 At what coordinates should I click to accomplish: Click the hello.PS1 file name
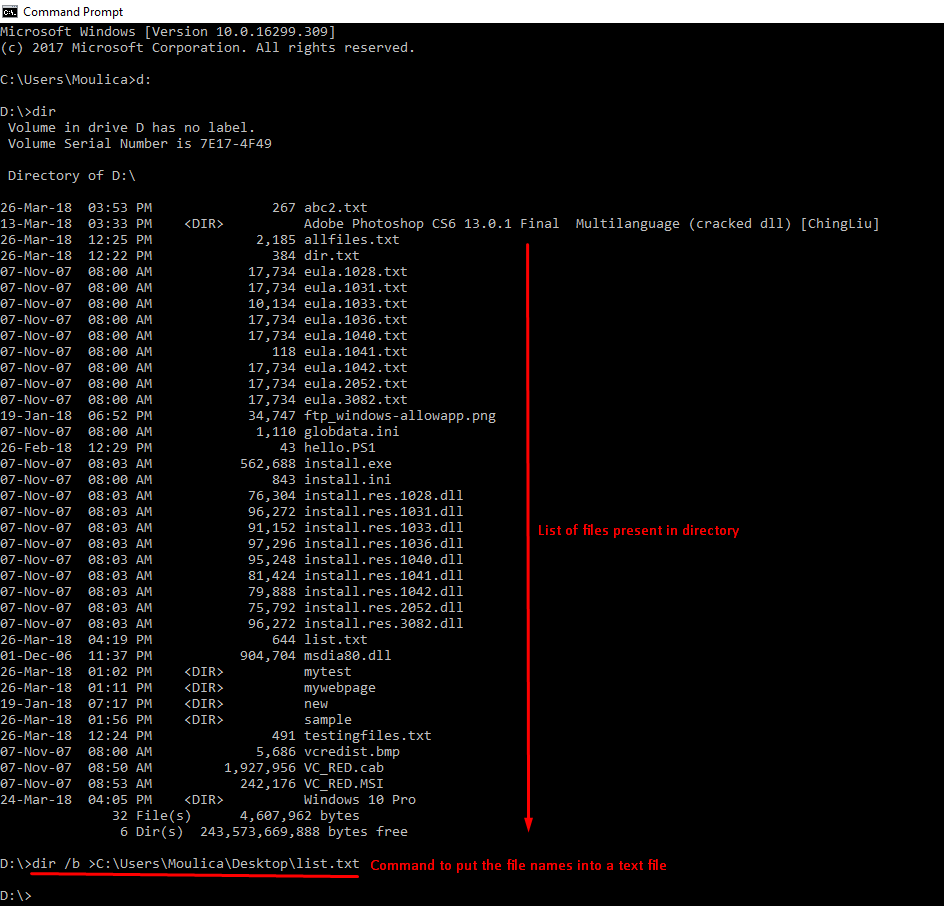coord(340,448)
